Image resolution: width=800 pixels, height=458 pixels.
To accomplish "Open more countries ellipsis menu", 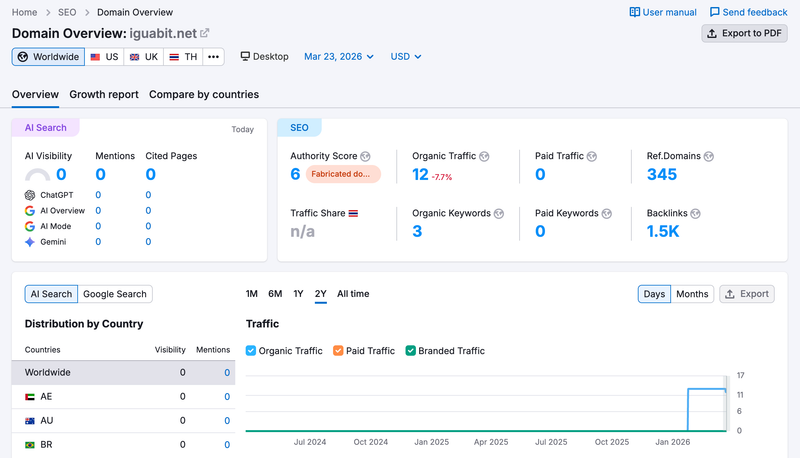I will click(x=213, y=57).
